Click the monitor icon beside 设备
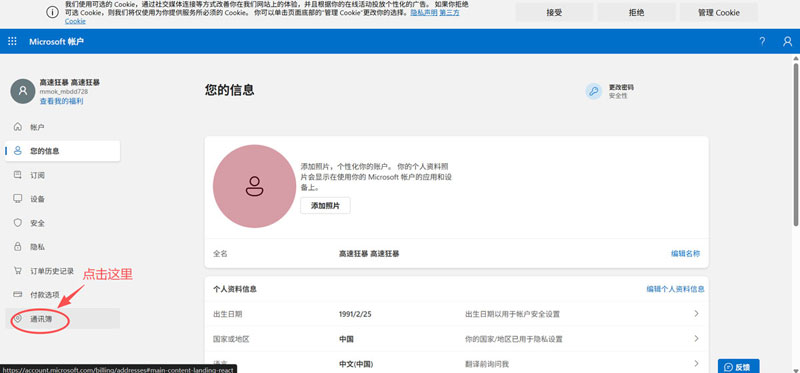 coord(18,198)
